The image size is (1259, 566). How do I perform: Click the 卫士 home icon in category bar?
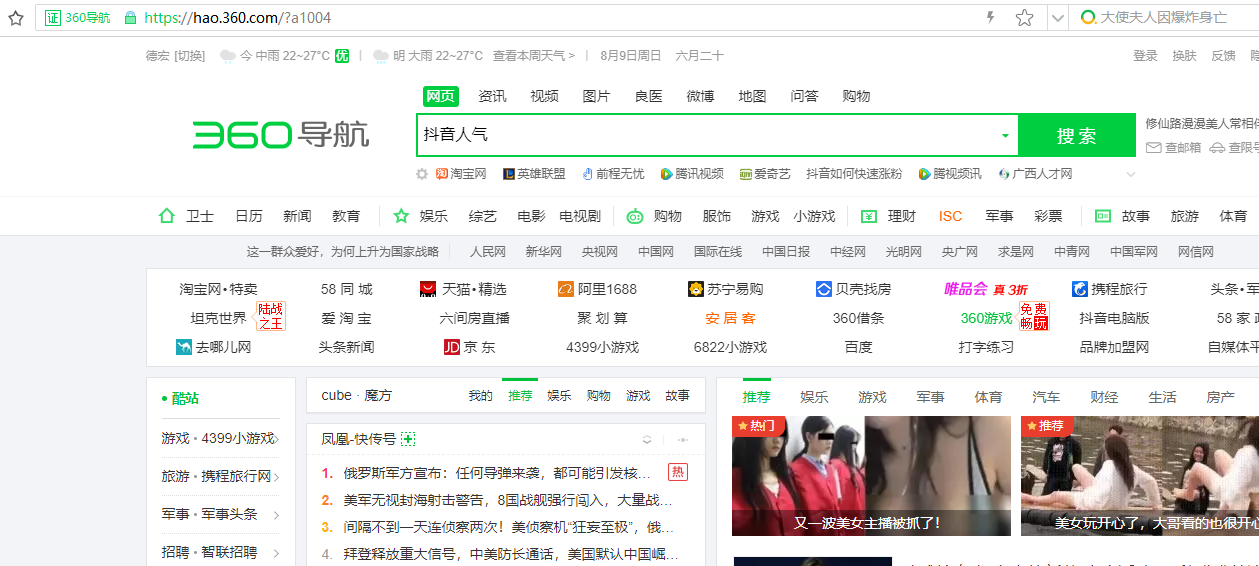pos(167,216)
